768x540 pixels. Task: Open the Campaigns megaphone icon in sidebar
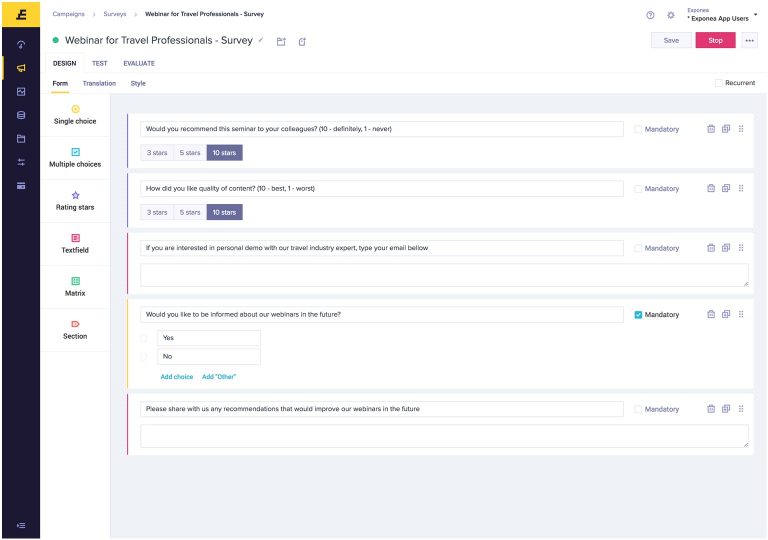click(x=21, y=68)
